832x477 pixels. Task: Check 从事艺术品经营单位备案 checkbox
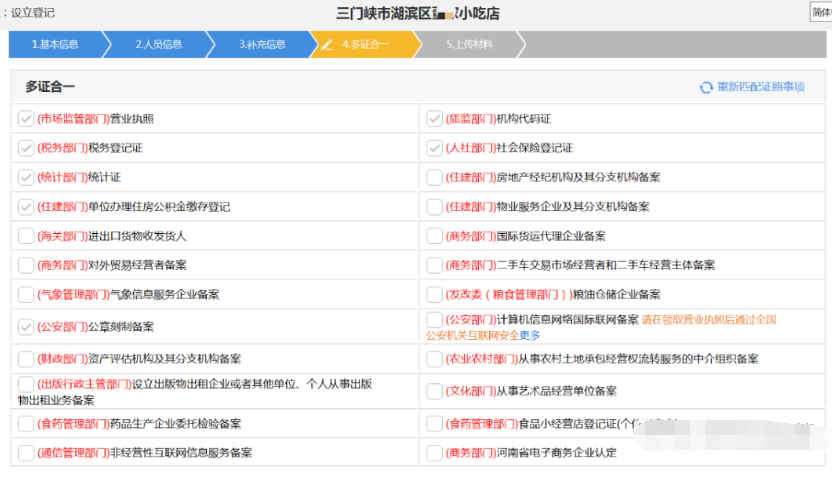click(434, 390)
